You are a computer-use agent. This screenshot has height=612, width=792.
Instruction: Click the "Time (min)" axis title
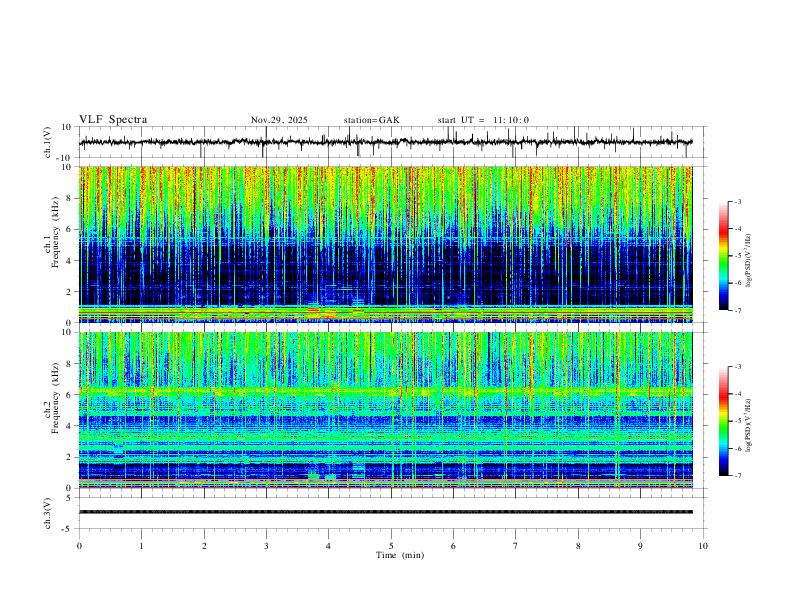click(x=400, y=555)
